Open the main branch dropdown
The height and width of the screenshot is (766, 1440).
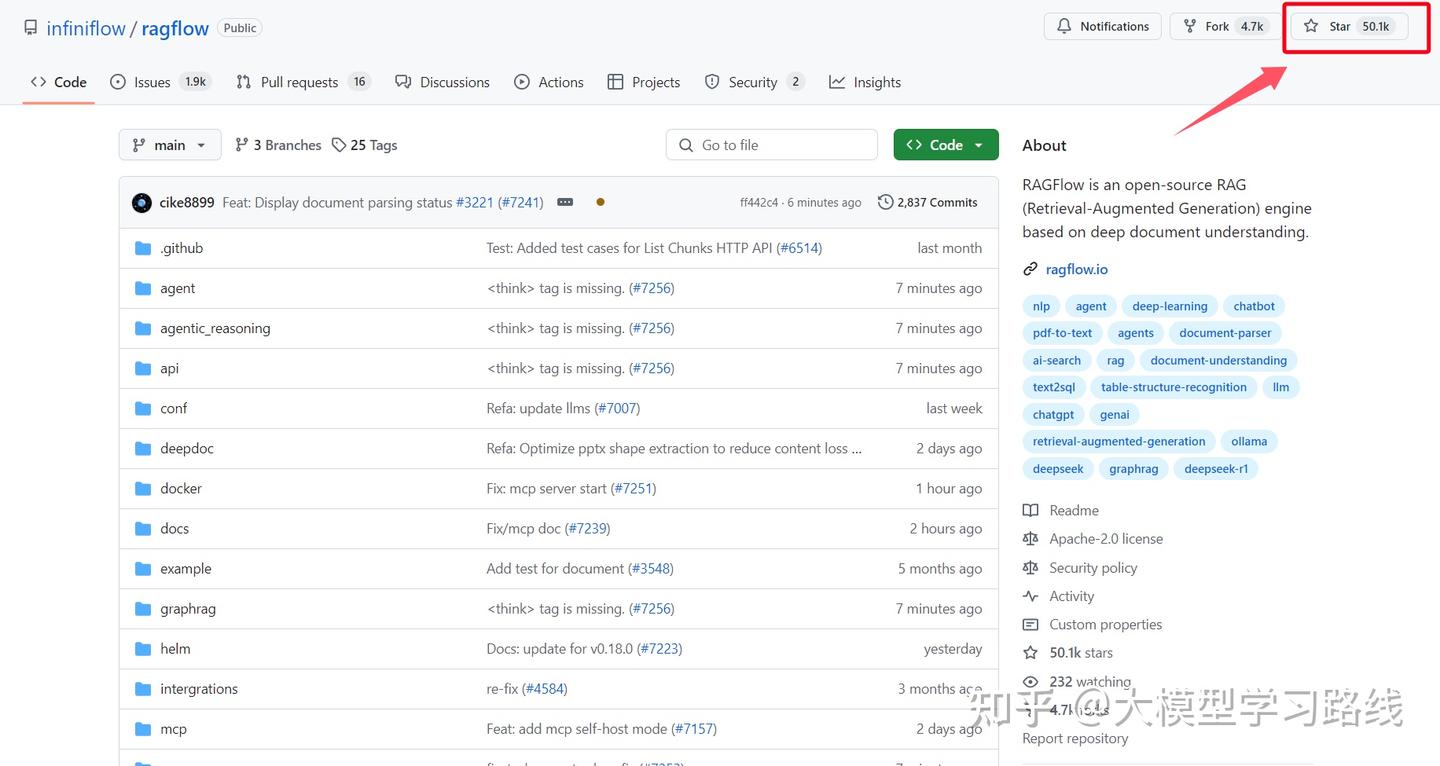pos(169,145)
